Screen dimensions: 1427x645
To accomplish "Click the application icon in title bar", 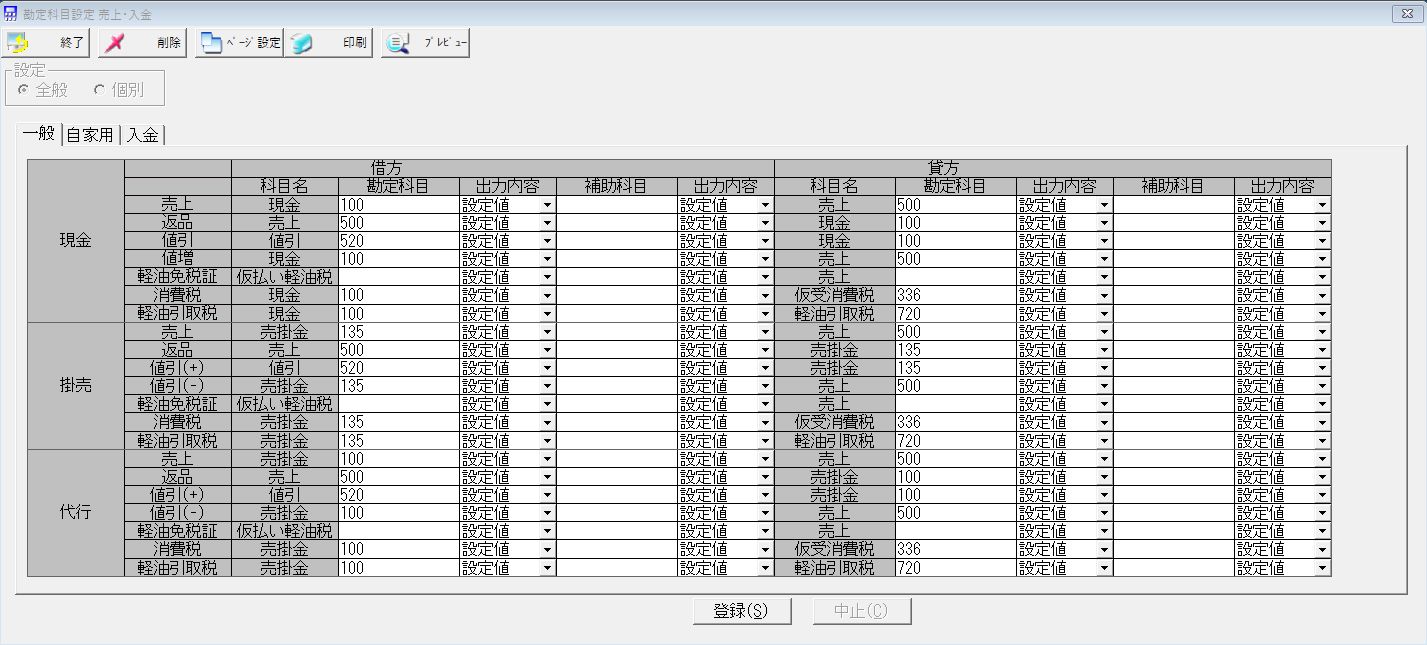I will (x=10, y=14).
